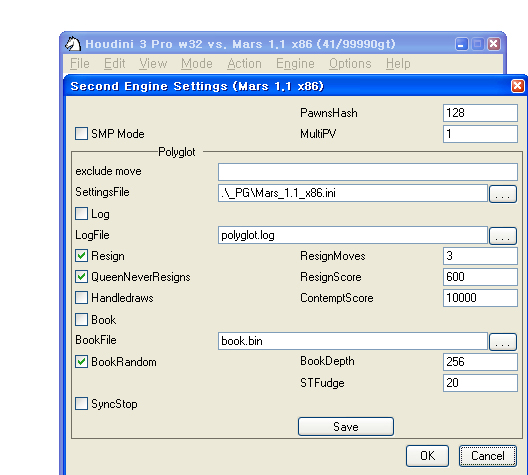Focus the exclude move text field

(368, 172)
